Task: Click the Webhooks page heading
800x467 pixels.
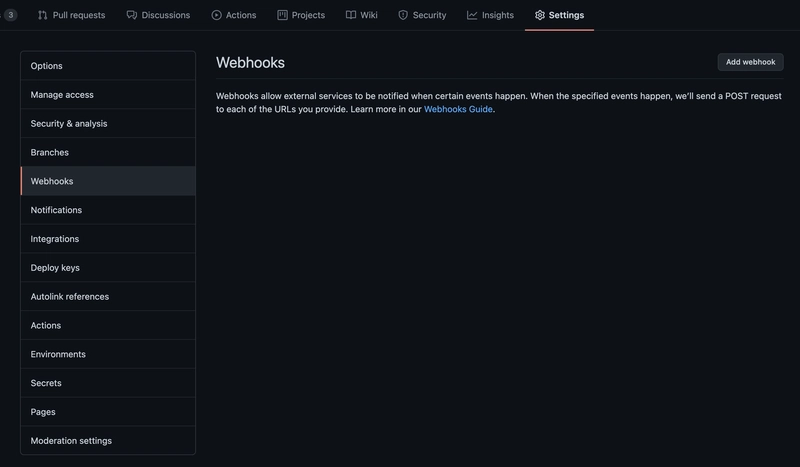Action: coord(250,62)
